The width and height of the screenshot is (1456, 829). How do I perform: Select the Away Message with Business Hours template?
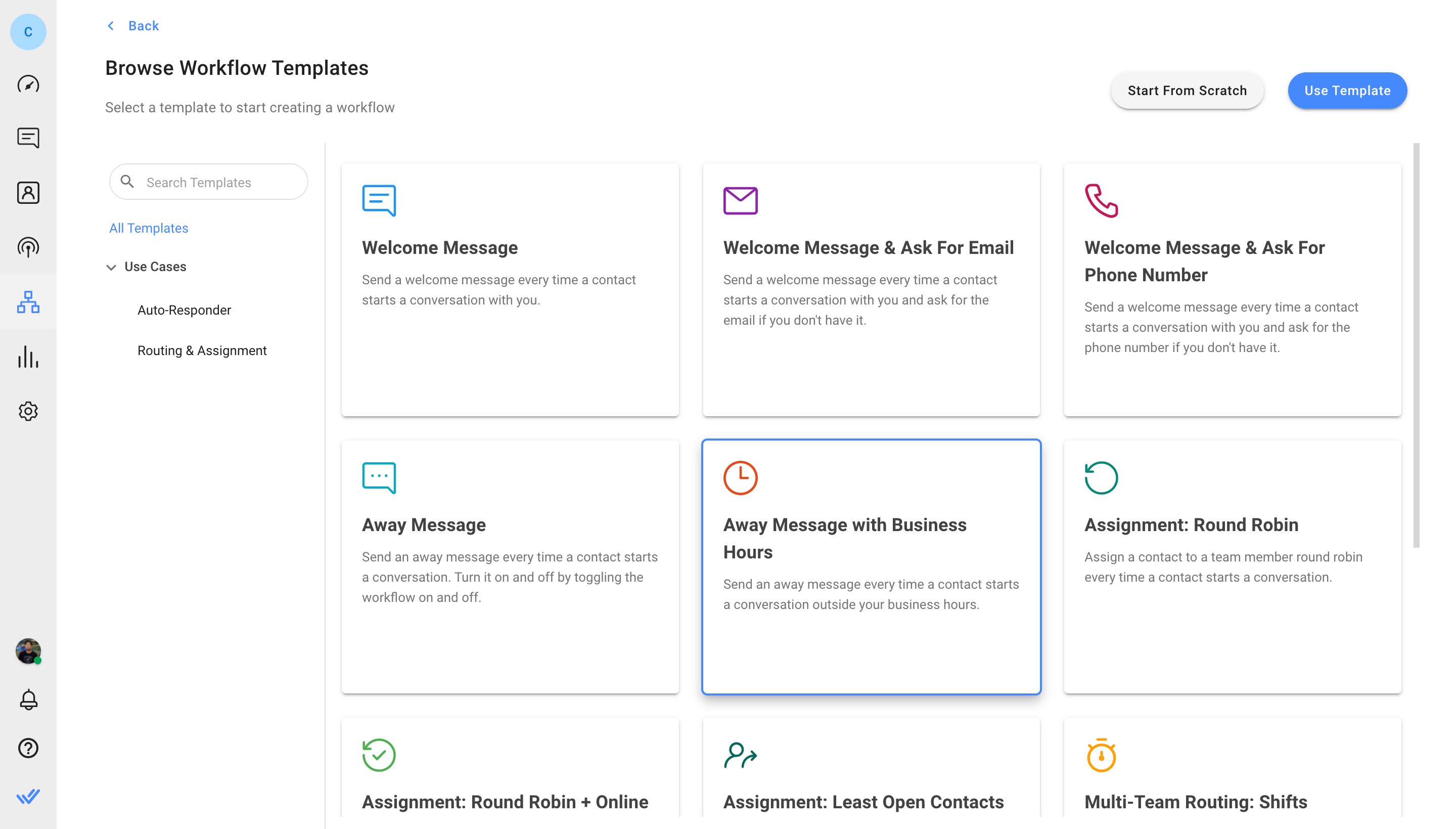click(x=871, y=566)
